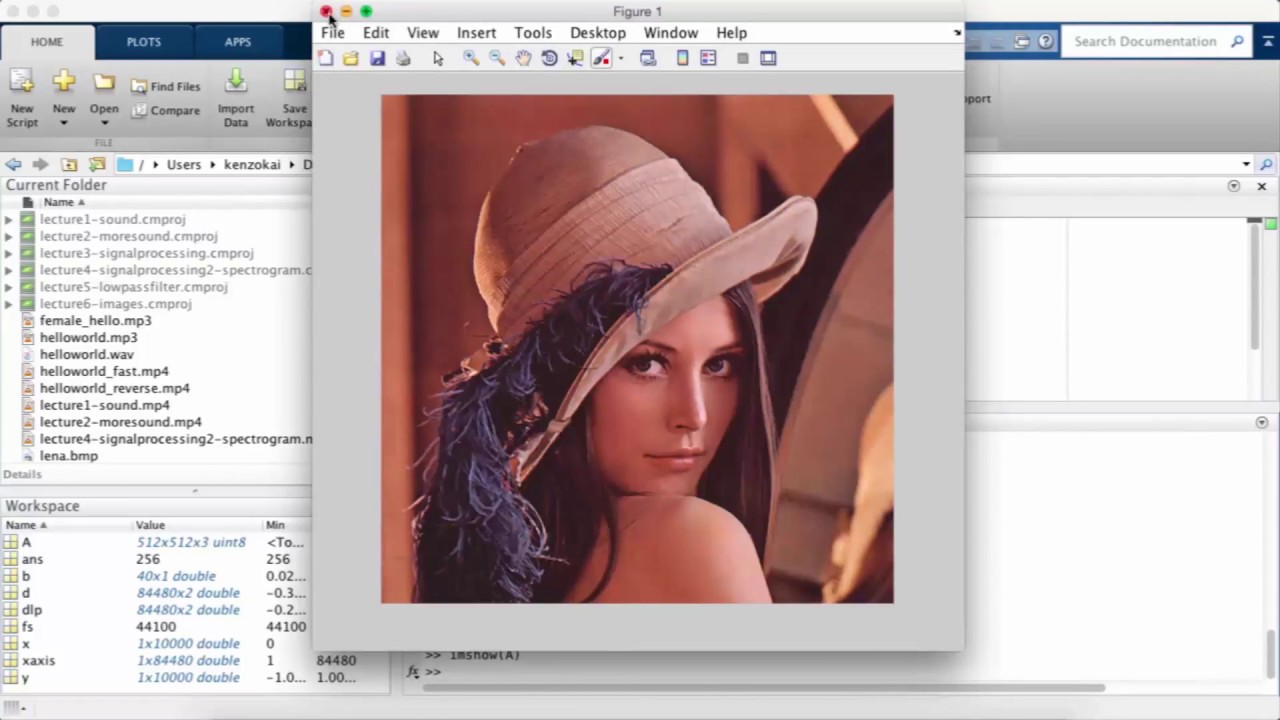Screen dimensions: 1280x720
Task: Open file via folder icon in Figure toolbar
Action: point(351,59)
